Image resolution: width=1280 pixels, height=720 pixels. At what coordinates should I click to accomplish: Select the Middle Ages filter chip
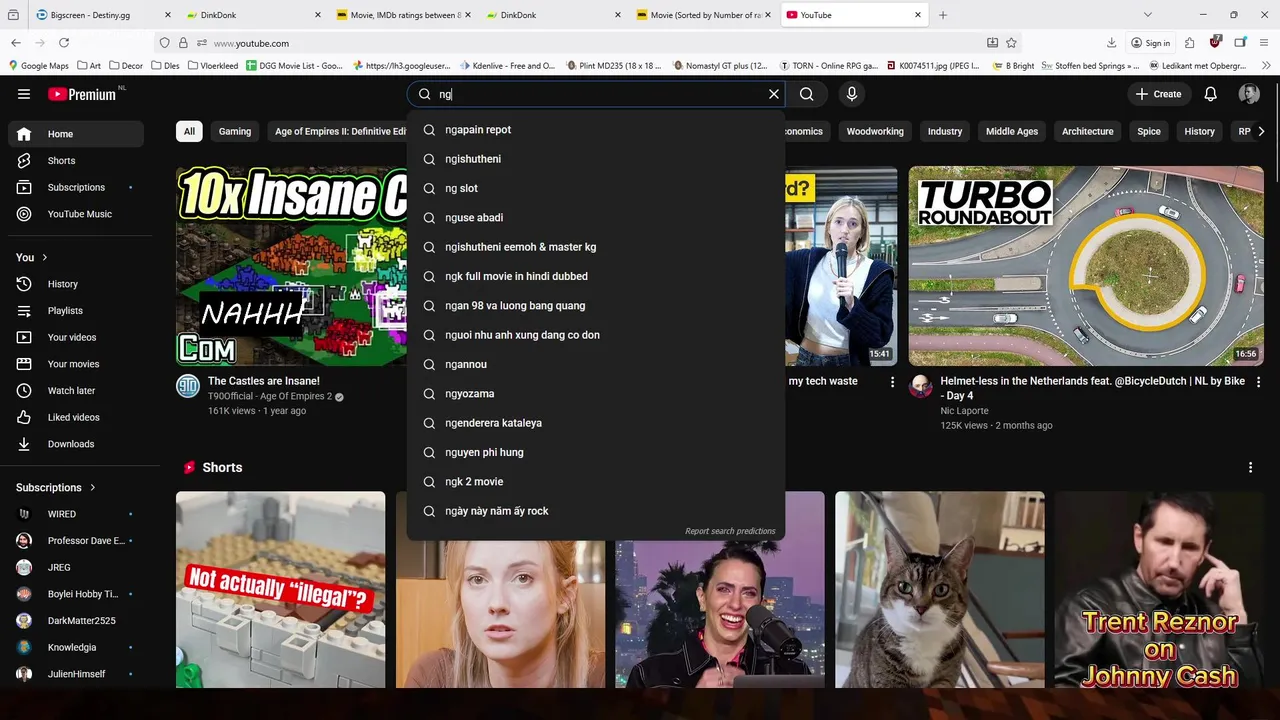pyautogui.click(x=1012, y=131)
